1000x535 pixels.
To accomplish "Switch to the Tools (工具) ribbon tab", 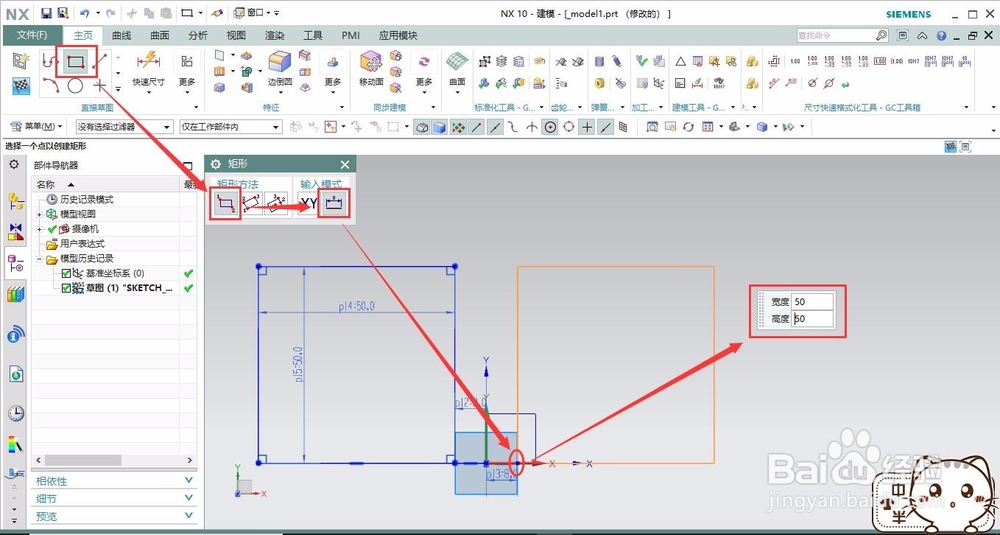I will point(312,36).
